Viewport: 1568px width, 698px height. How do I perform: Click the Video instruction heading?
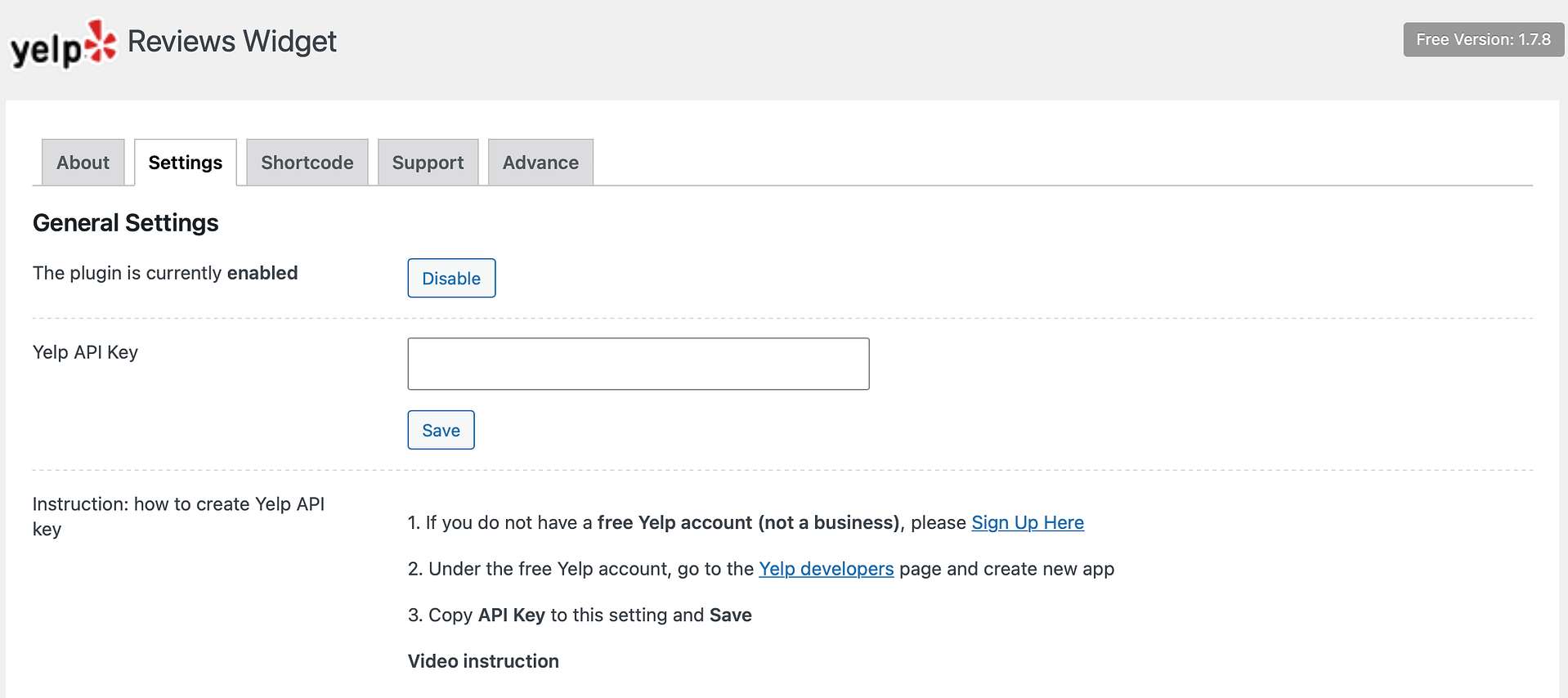pos(483,661)
